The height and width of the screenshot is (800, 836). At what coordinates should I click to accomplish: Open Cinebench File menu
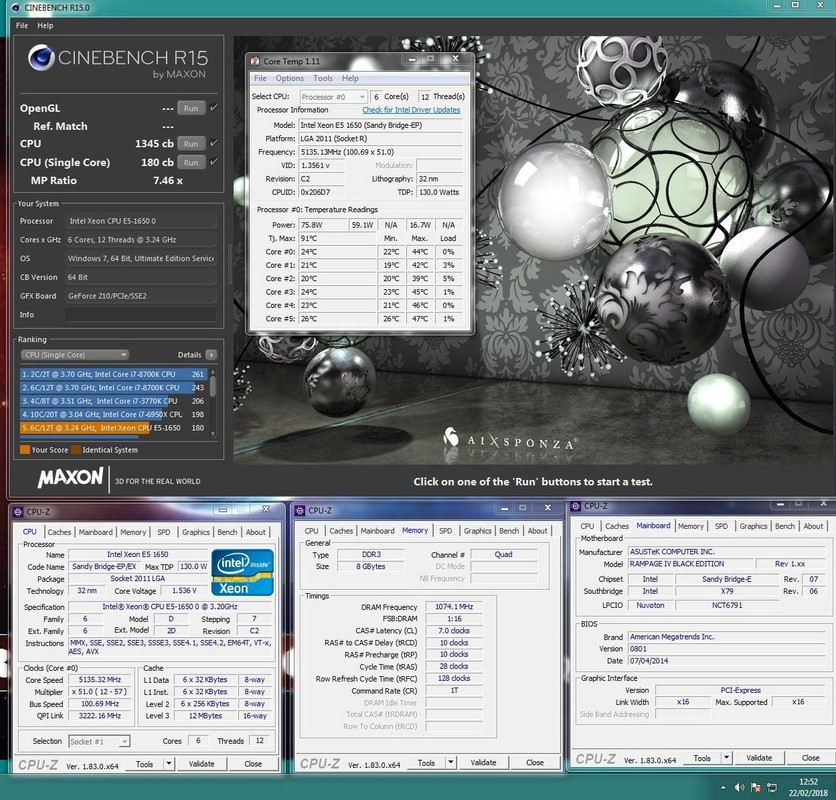[x=22, y=26]
